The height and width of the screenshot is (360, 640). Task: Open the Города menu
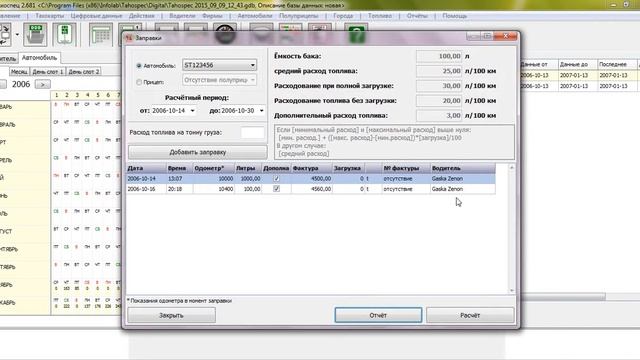click(343, 16)
